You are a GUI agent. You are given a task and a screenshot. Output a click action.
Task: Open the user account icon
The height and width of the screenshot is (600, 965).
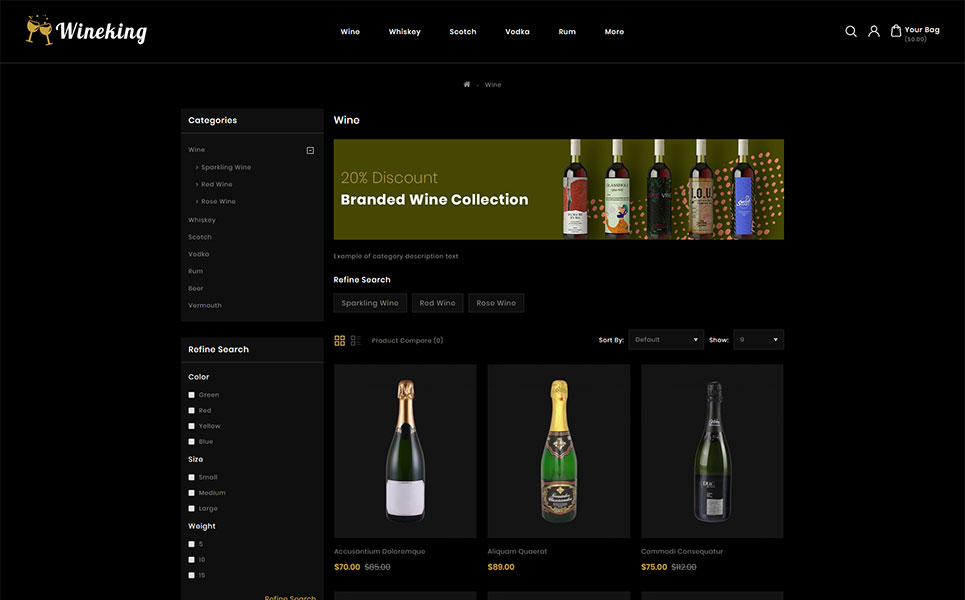tap(873, 31)
